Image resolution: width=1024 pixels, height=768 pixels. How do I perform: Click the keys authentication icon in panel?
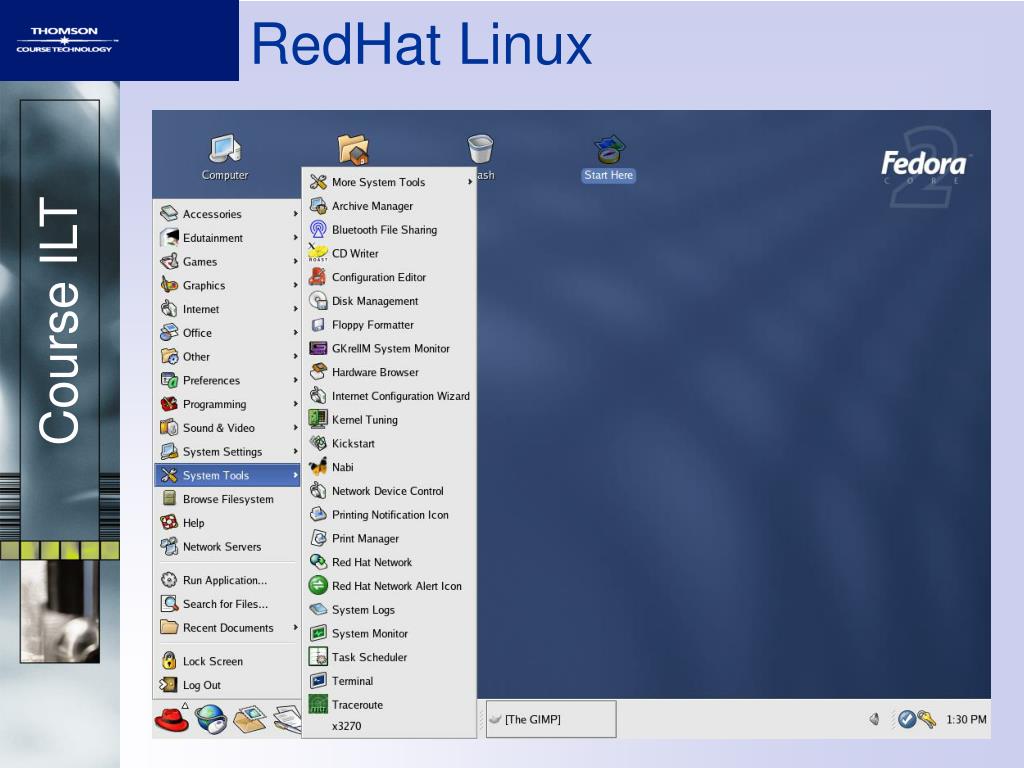pos(926,719)
